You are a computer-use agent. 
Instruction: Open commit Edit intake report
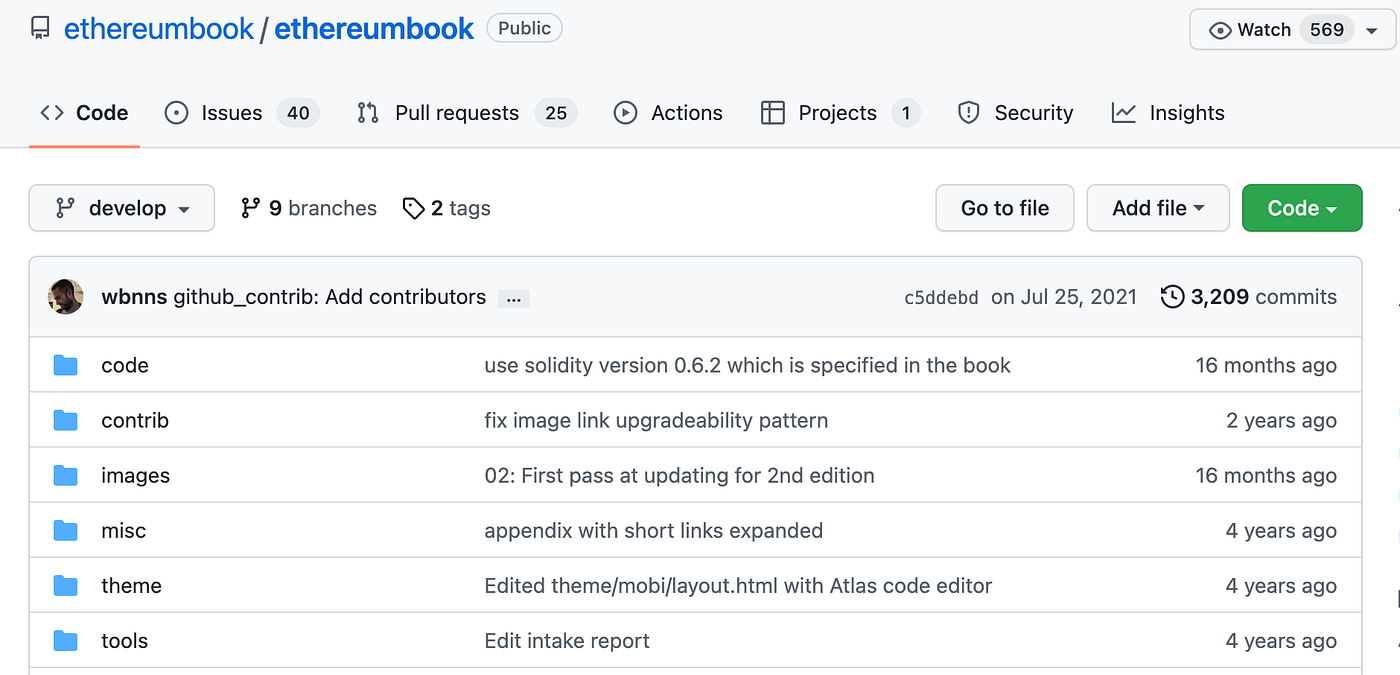[x=567, y=641]
